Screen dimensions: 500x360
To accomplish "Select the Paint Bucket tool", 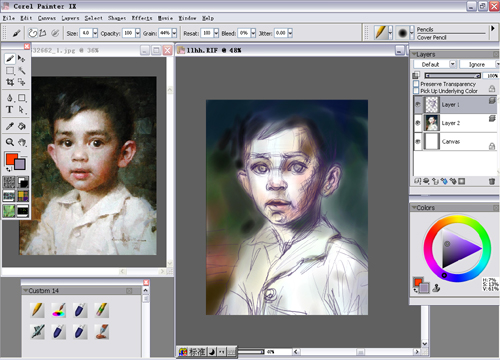I will 22,126.
